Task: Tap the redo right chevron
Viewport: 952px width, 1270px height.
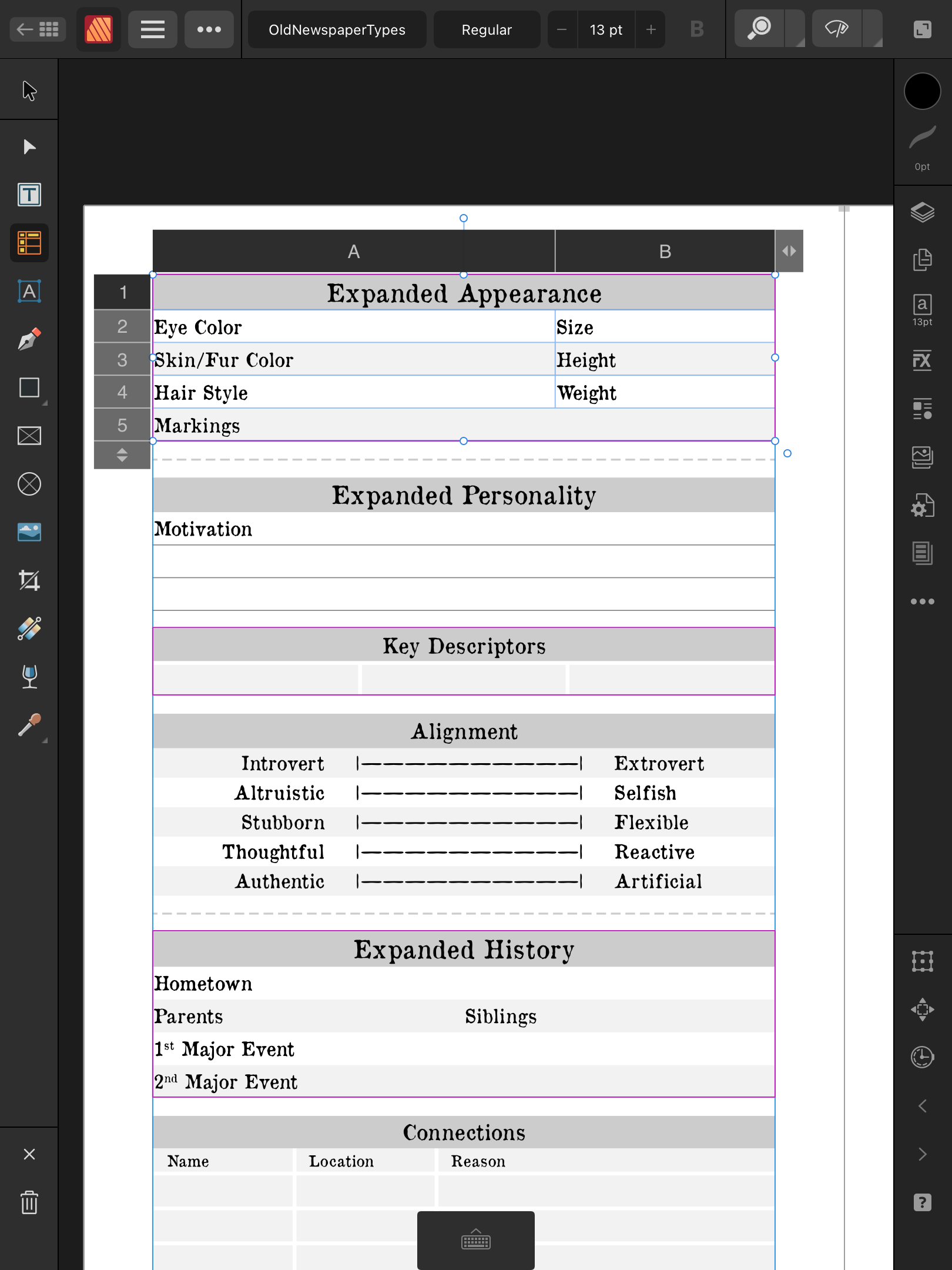Action: (x=922, y=1154)
